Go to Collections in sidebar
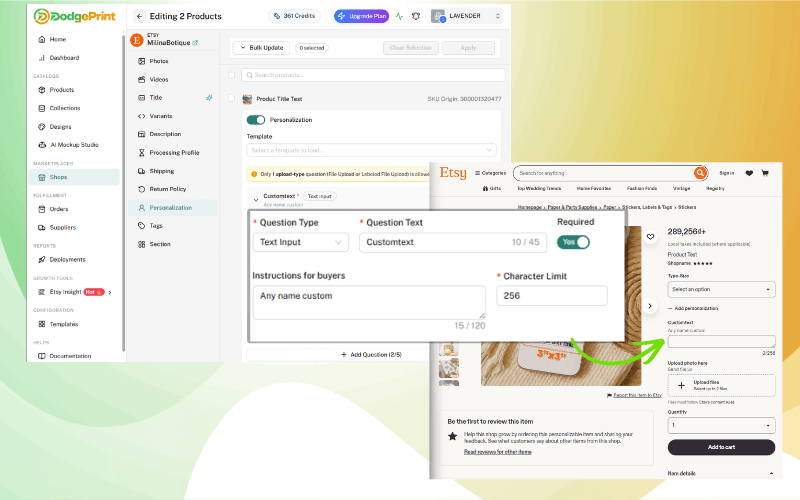The width and height of the screenshot is (800, 500). [x=60, y=108]
